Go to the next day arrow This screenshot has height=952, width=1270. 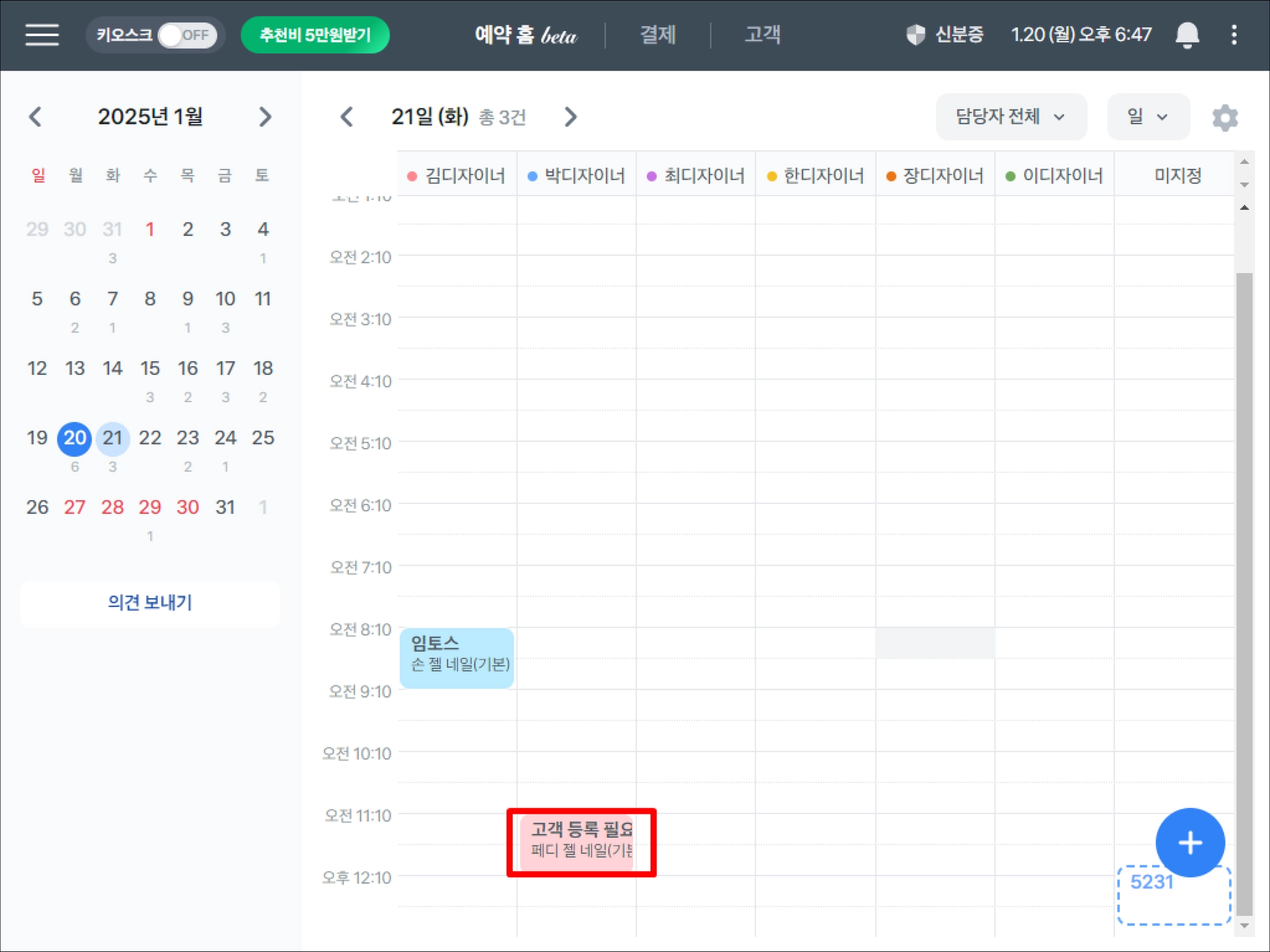(x=571, y=117)
